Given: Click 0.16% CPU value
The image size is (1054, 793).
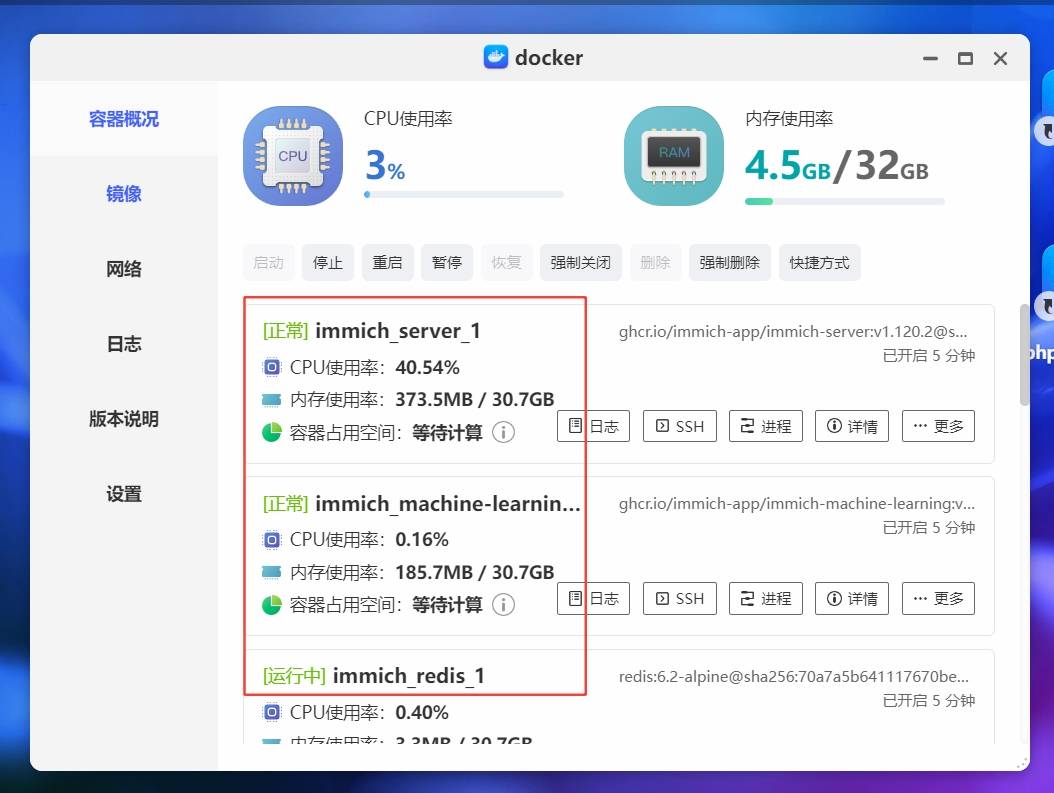Looking at the screenshot, I should [421, 540].
